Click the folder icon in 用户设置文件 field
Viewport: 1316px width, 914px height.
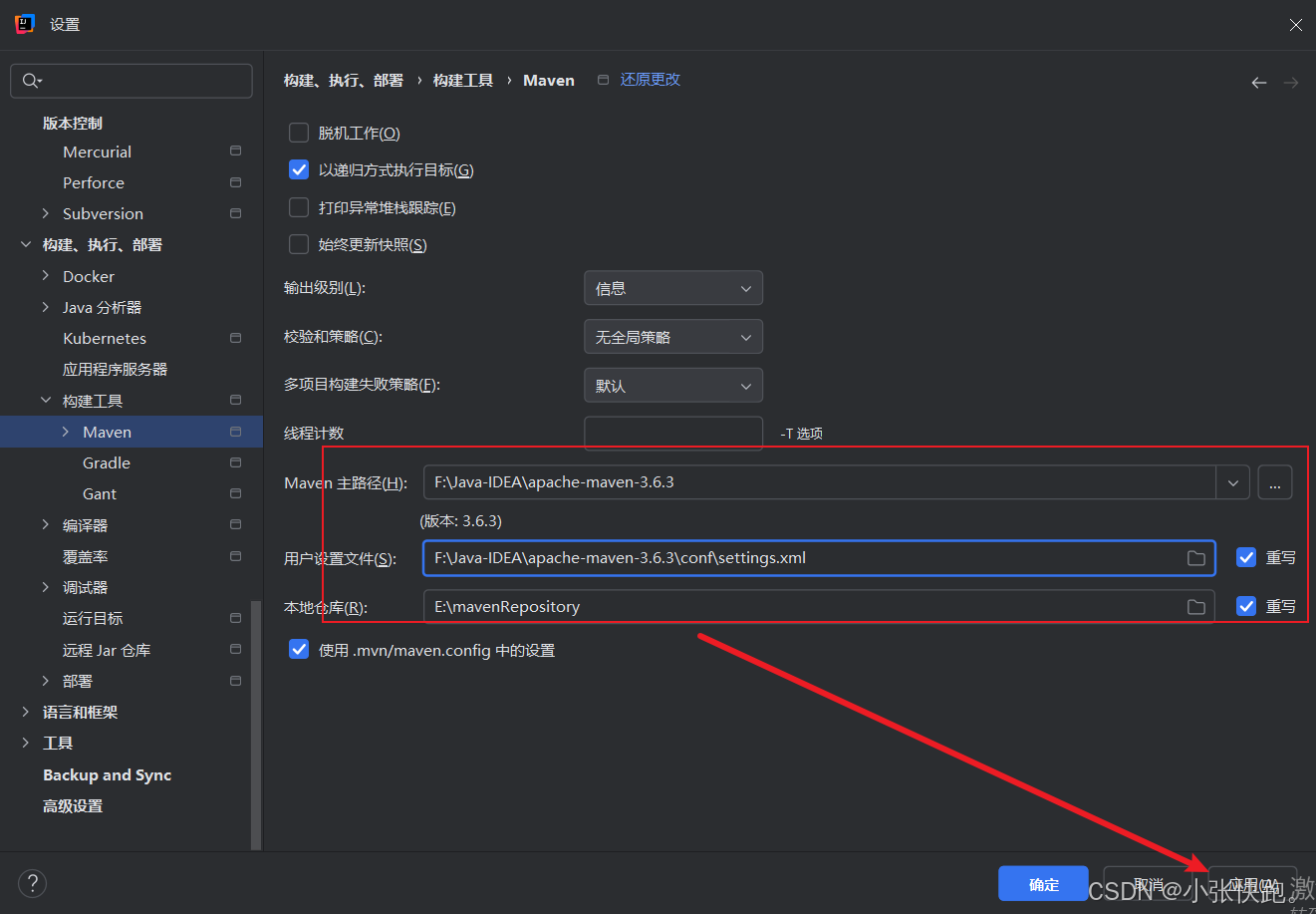click(1196, 558)
